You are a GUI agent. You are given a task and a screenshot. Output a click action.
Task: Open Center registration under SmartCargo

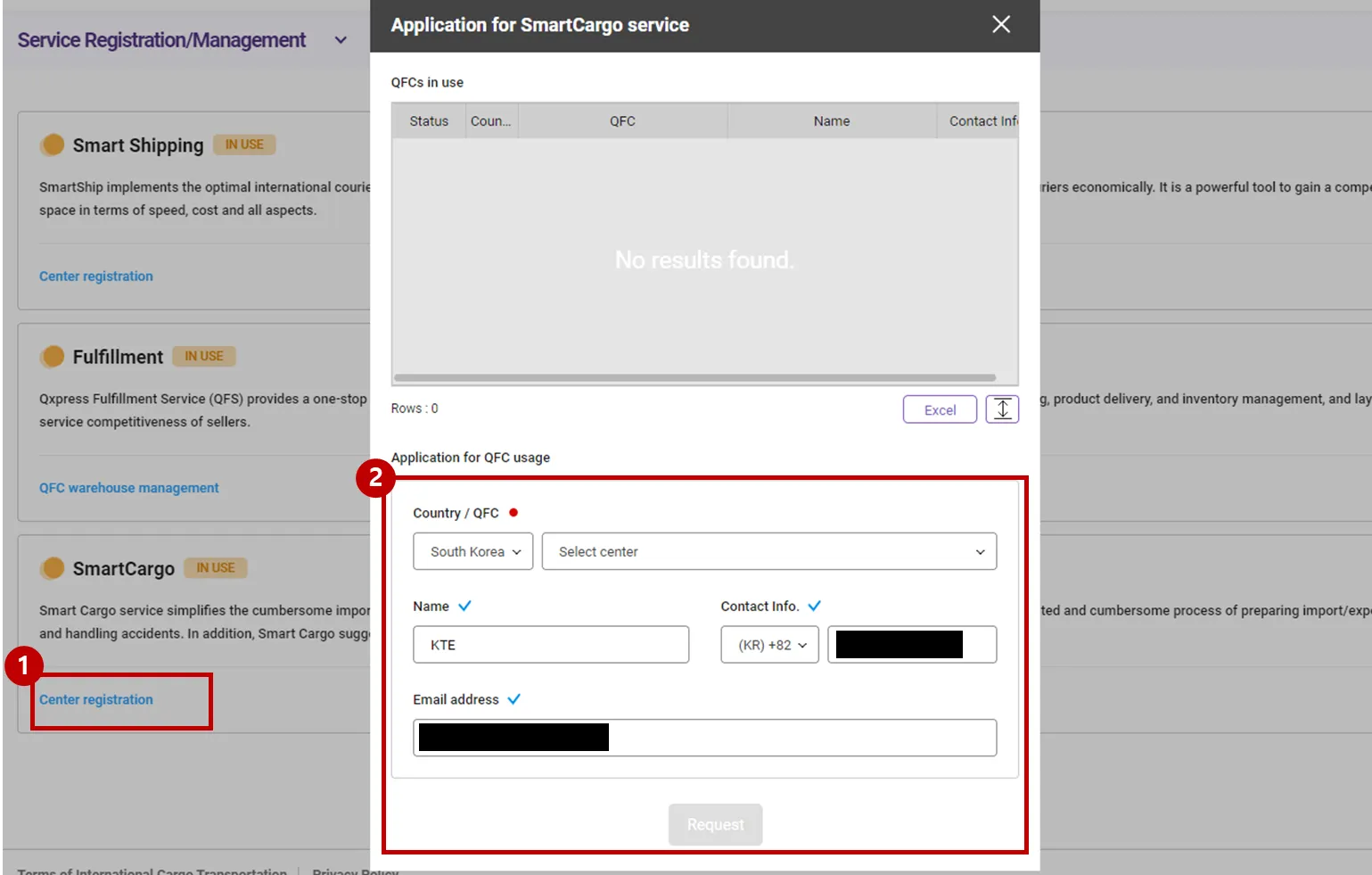96,700
